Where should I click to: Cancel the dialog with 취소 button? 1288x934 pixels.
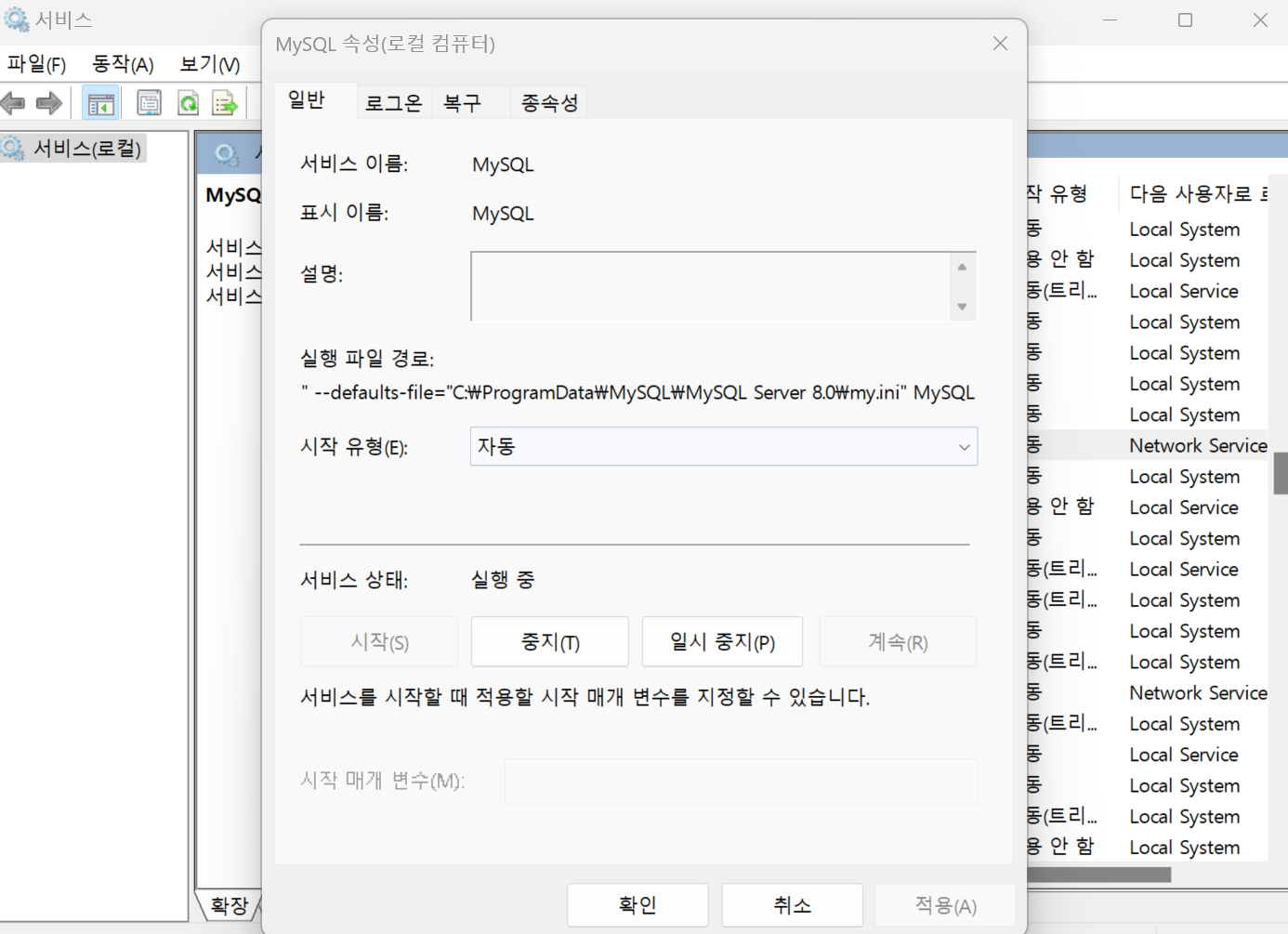[792, 905]
